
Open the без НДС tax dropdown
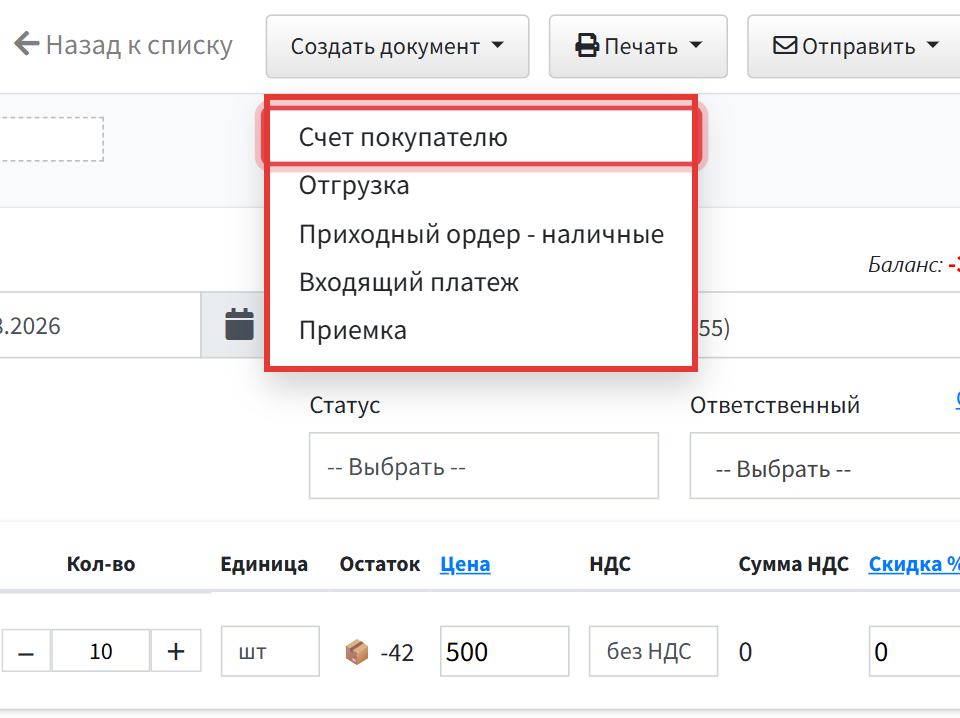[653, 651]
